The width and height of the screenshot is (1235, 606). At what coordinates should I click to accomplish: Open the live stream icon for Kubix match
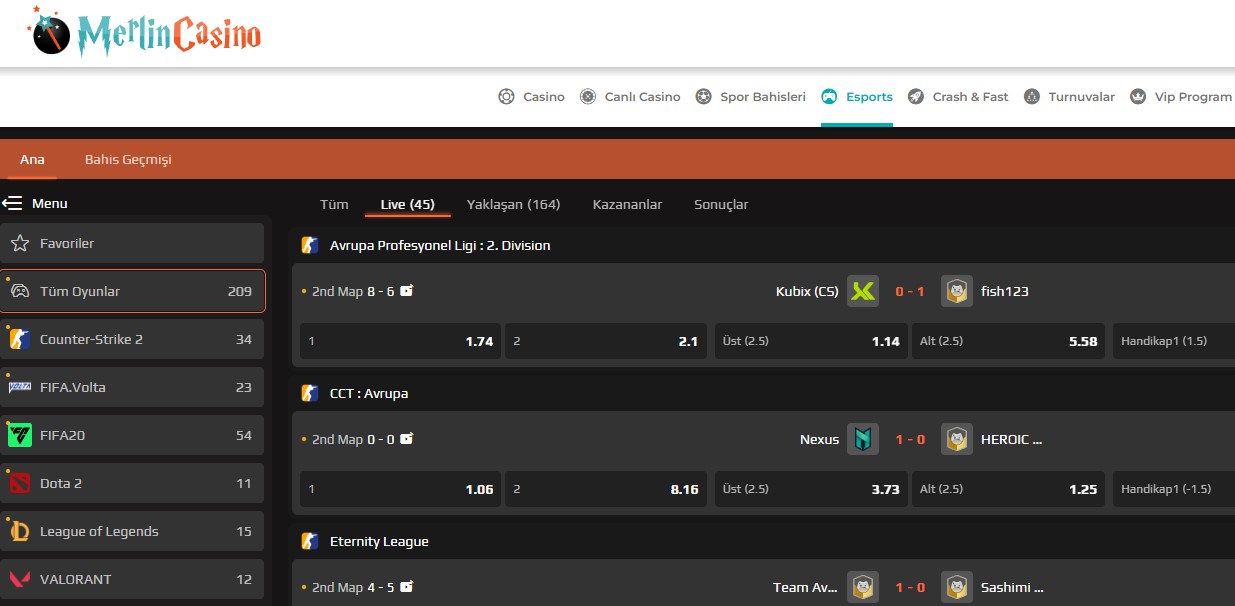pyautogui.click(x=407, y=291)
